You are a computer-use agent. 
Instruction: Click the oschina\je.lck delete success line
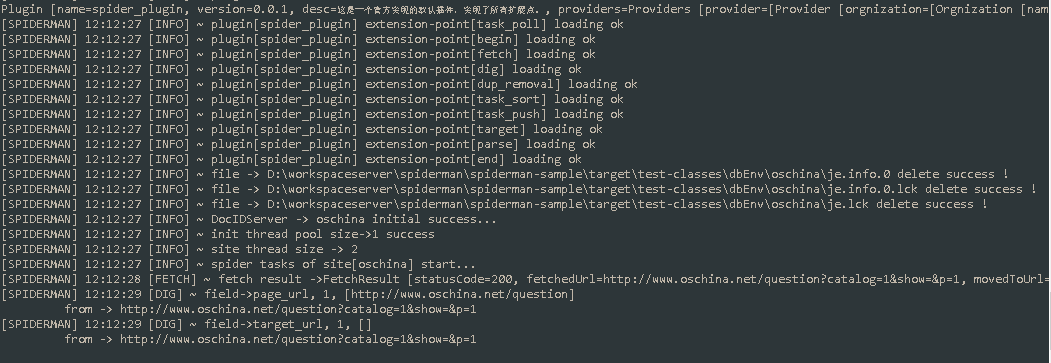[x=495, y=204]
